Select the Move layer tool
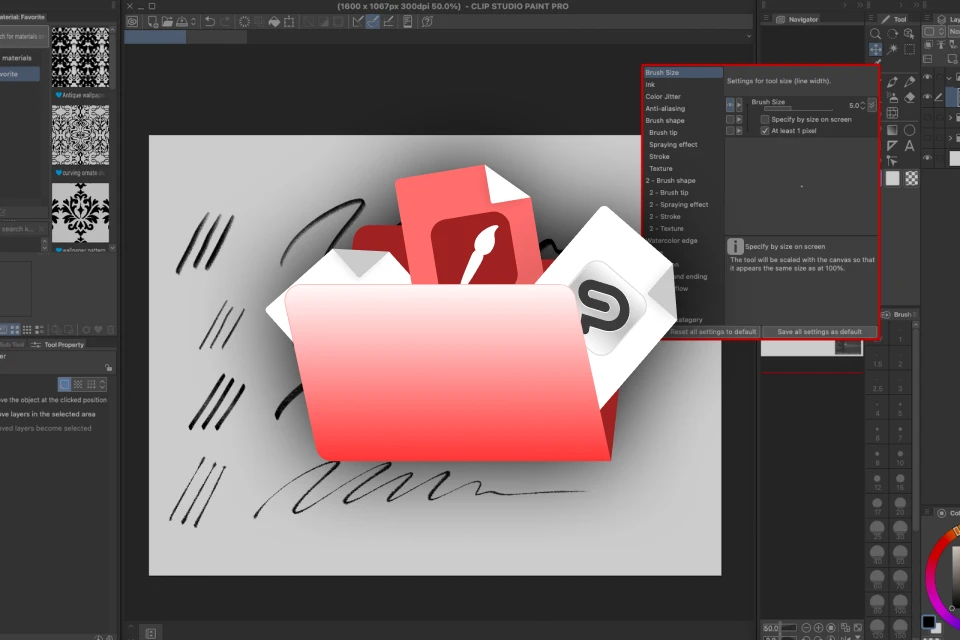The image size is (960, 640). click(x=876, y=49)
